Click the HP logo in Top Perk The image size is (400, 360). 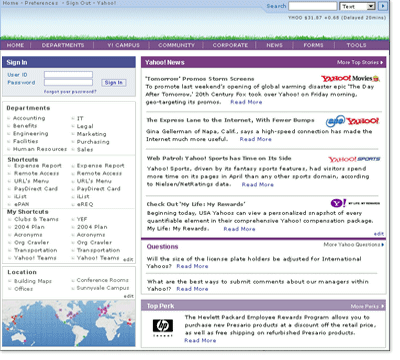[163, 327]
